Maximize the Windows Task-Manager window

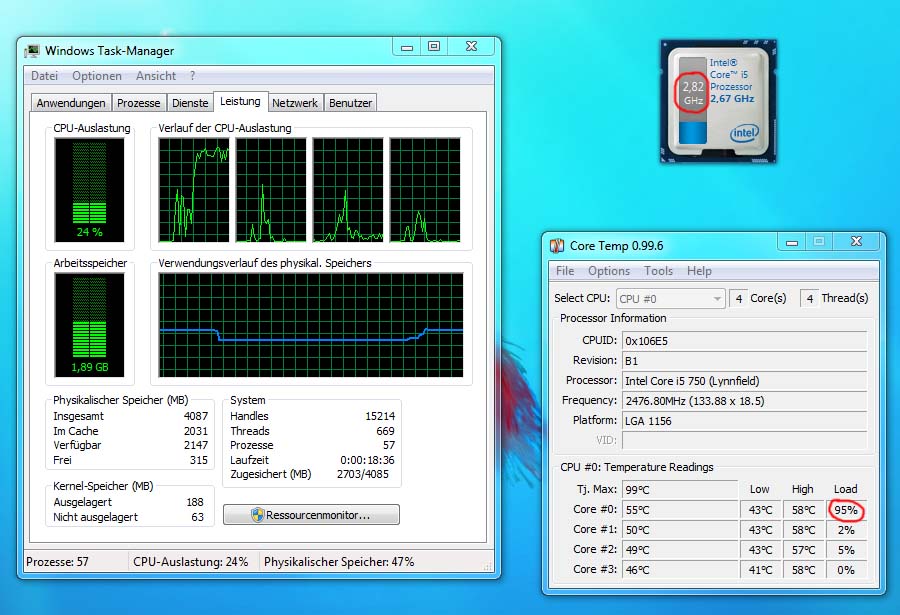click(x=434, y=47)
